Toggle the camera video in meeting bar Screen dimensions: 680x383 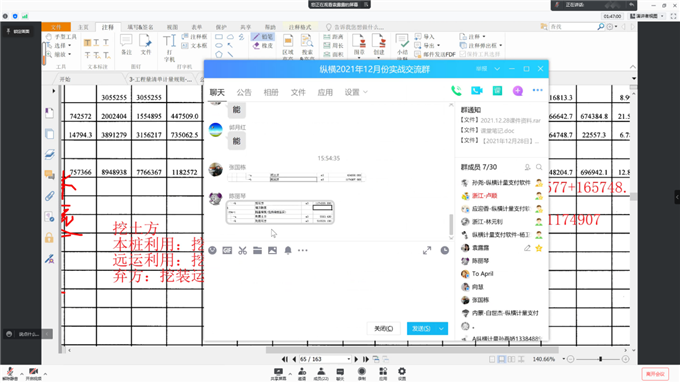click(x=33, y=372)
